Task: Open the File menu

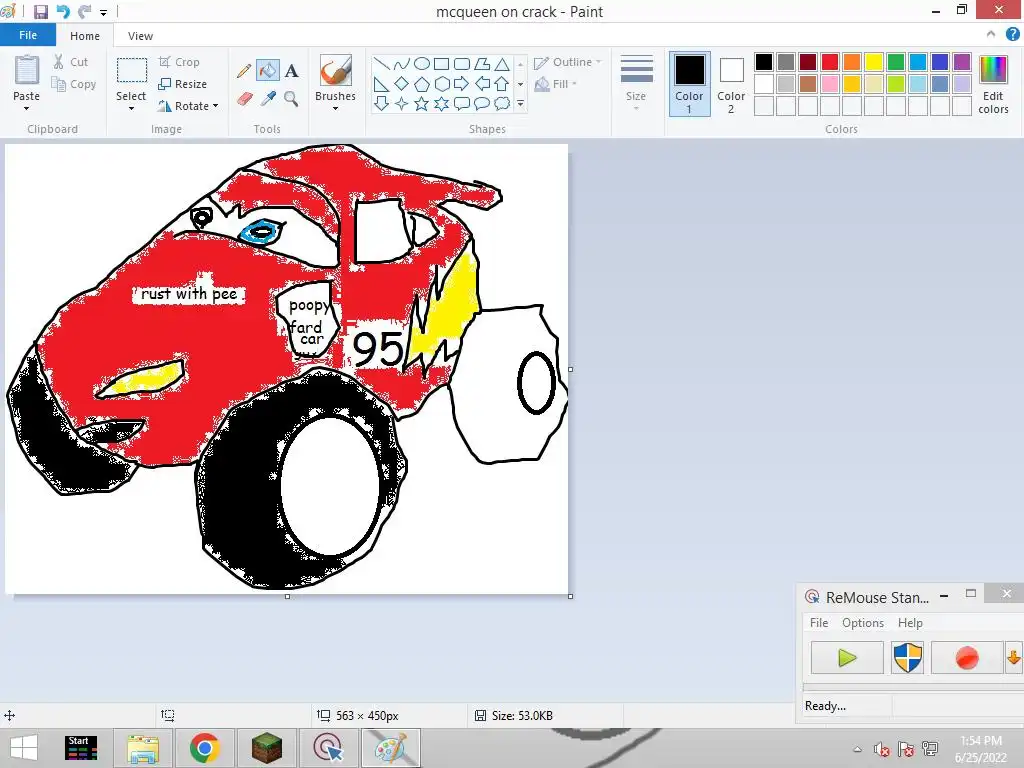Action: click(x=28, y=35)
